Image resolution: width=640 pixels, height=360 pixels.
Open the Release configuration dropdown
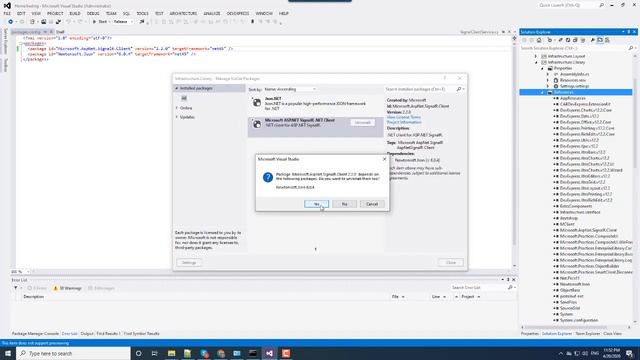tap(123, 22)
